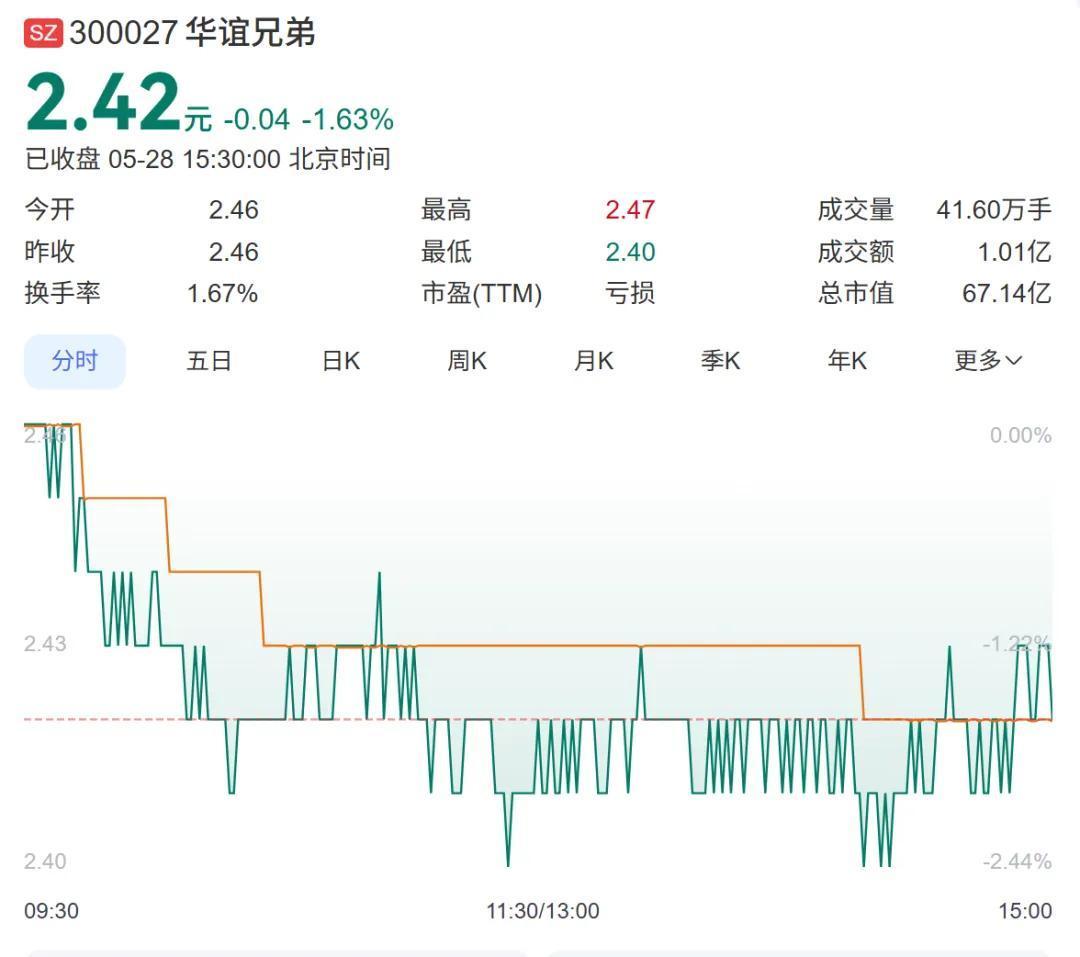Viewport: 1080px width, 957px height.
Task: Switch to the 五日 five-day tab
Action: [x=209, y=361]
